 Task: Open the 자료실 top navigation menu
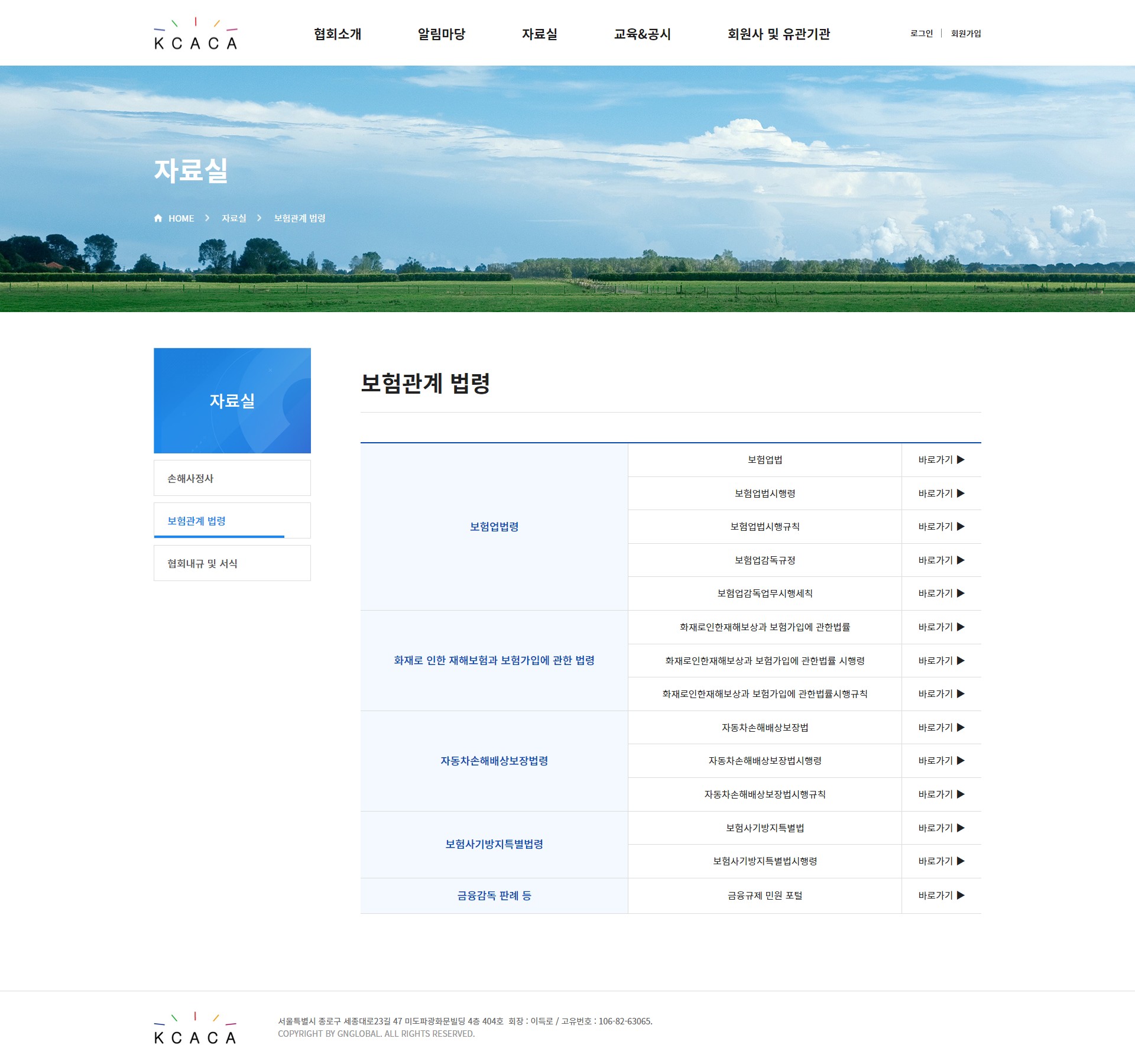(x=540, y=34)
